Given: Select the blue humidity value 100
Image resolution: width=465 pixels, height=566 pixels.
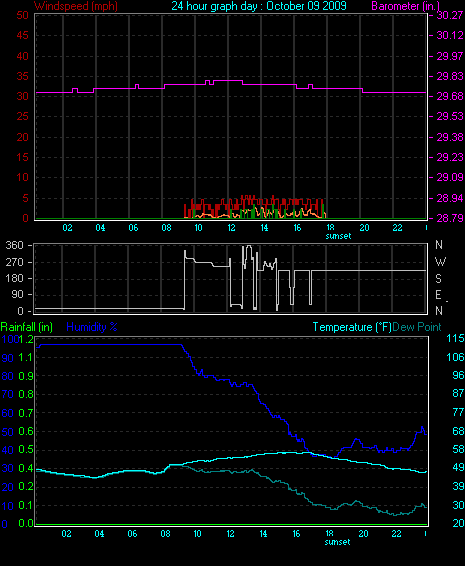Looking at the screenshot, I should 9,339.
